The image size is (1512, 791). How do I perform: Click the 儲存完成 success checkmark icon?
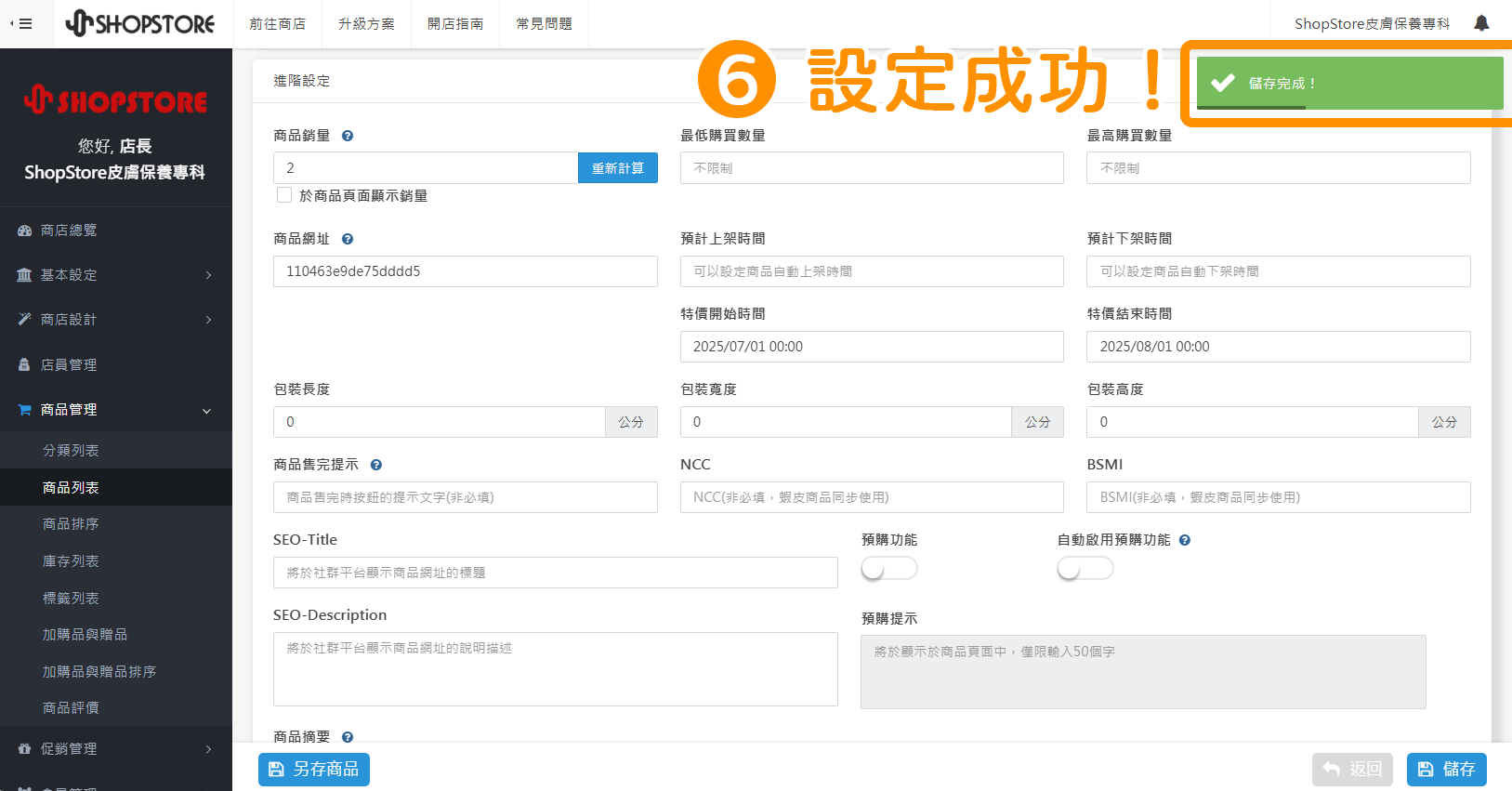coord(1223,83)
